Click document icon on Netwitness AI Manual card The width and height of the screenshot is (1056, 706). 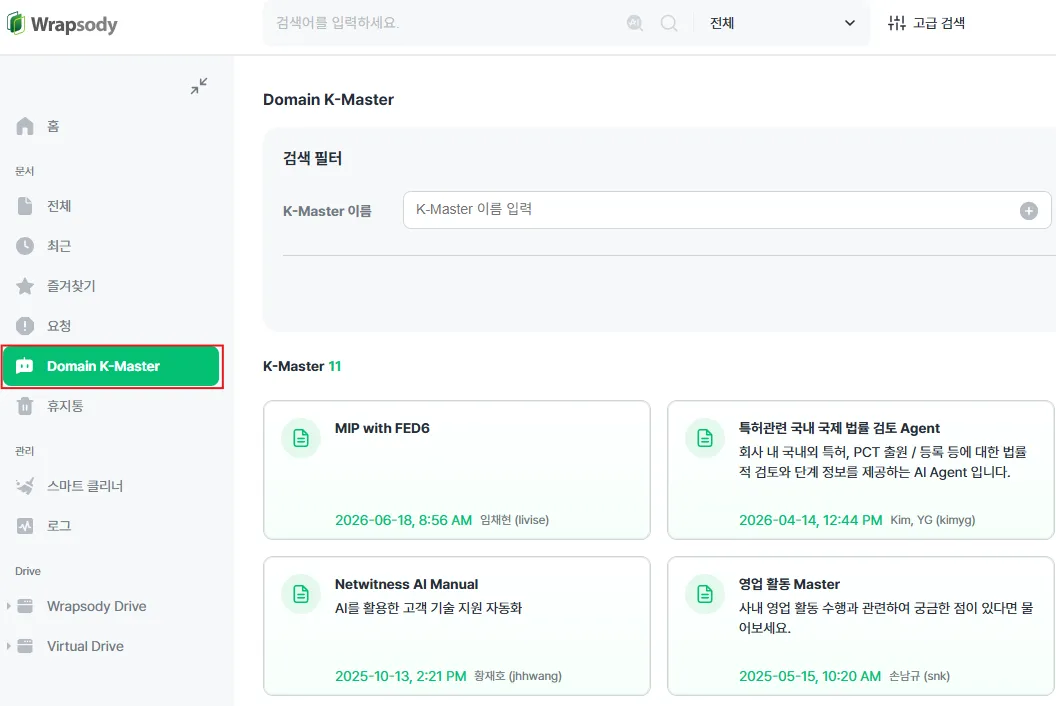[301, 594]
